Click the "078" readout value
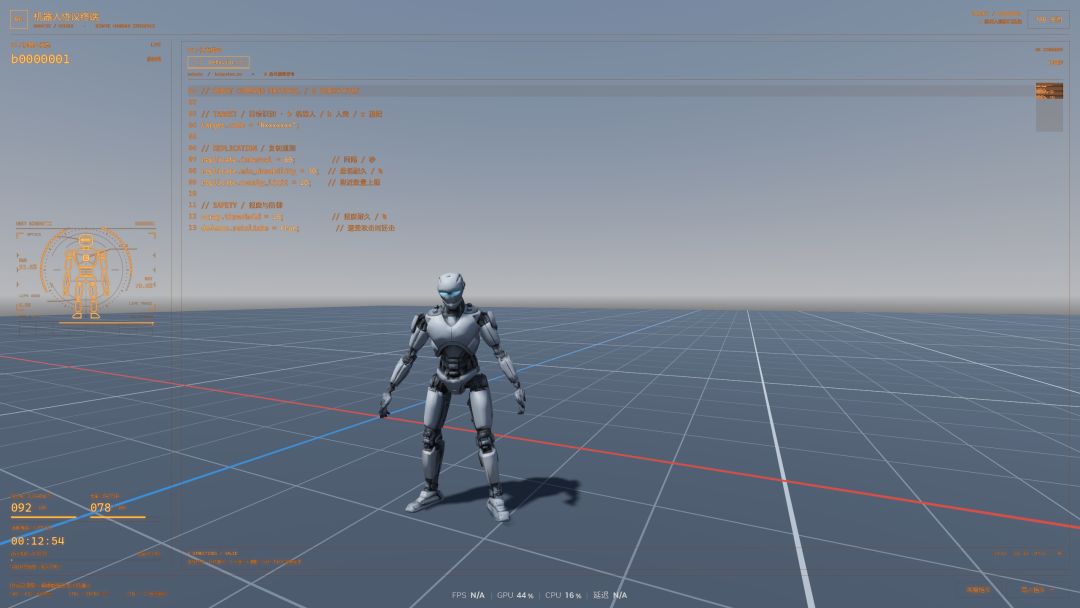 coord(101,507)
